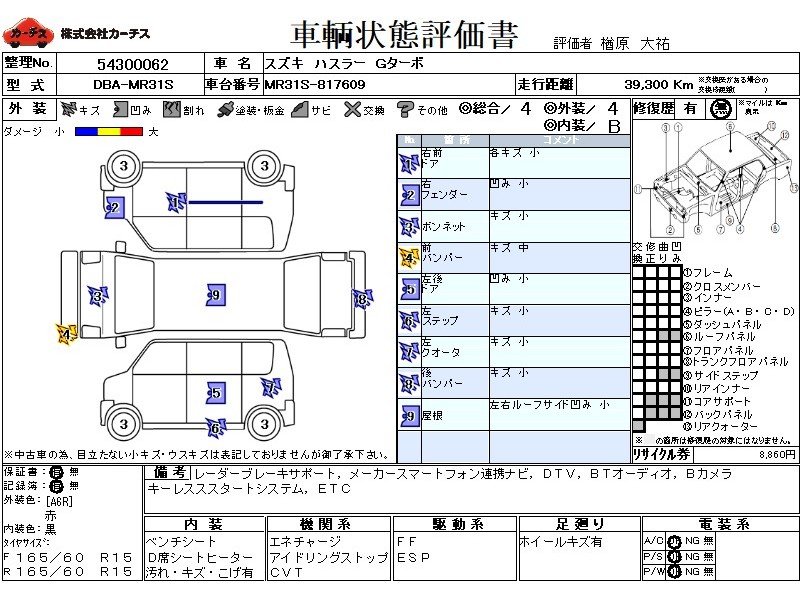Click the ⑬リアクォーター repair item label

[x=720, y=426]
